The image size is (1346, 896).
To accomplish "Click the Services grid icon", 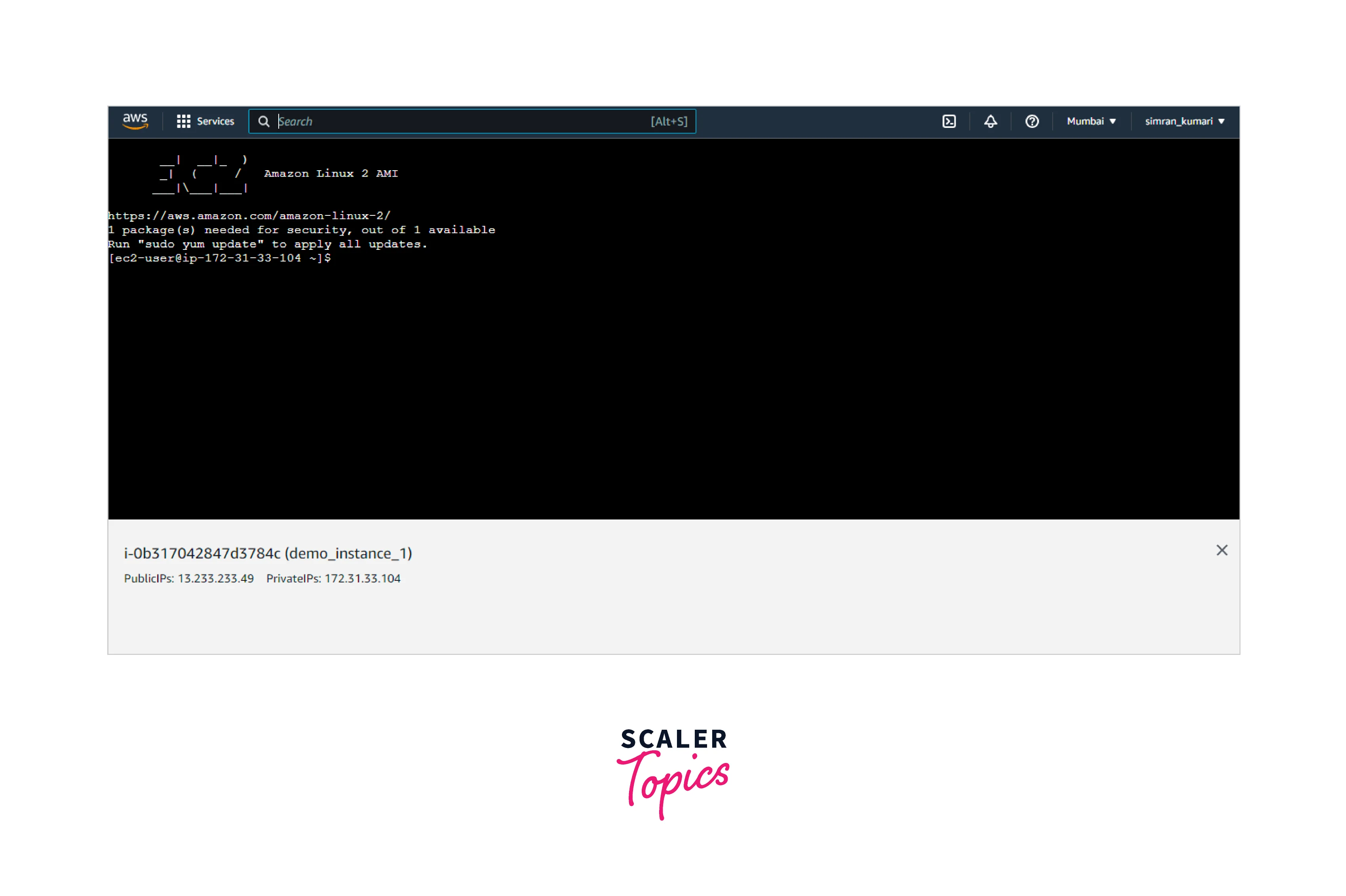I will (x=184, y=121).
